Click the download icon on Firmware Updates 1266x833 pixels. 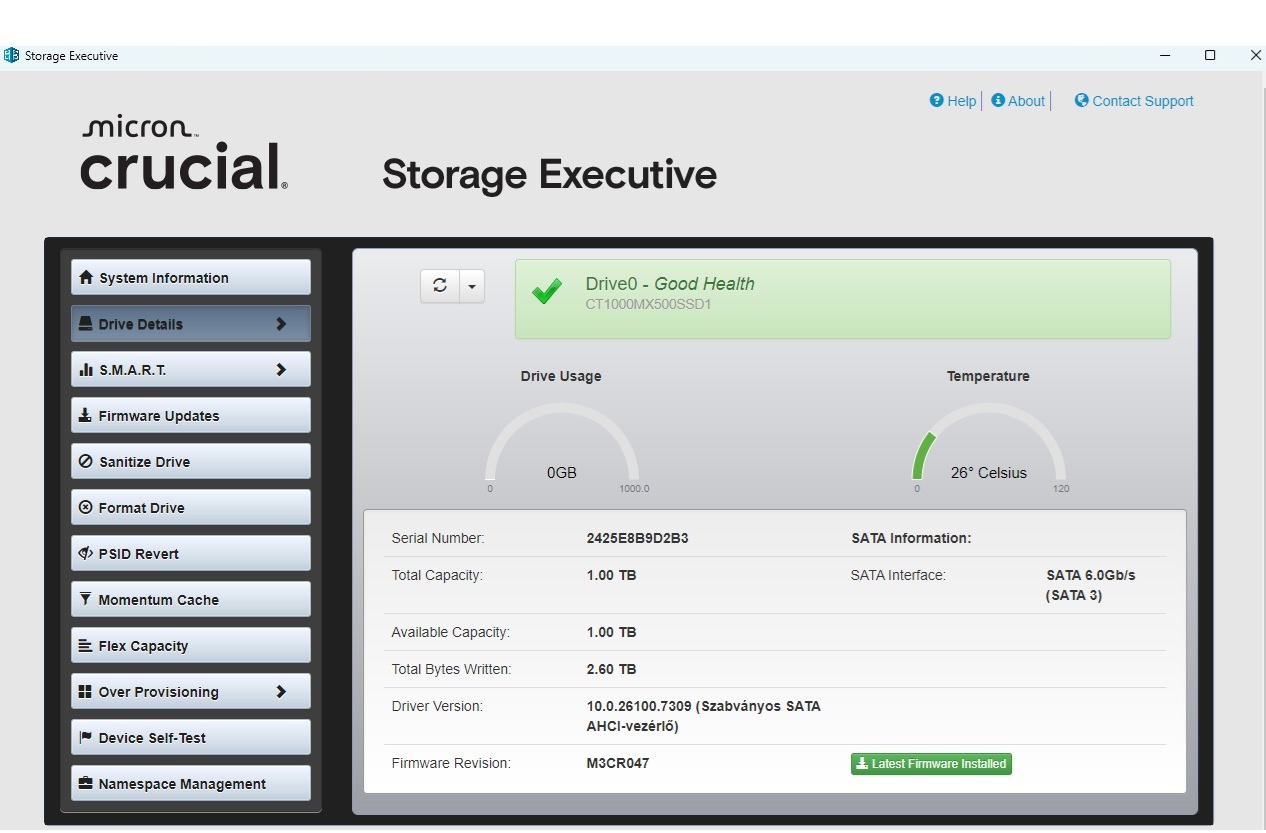(86, 415)
